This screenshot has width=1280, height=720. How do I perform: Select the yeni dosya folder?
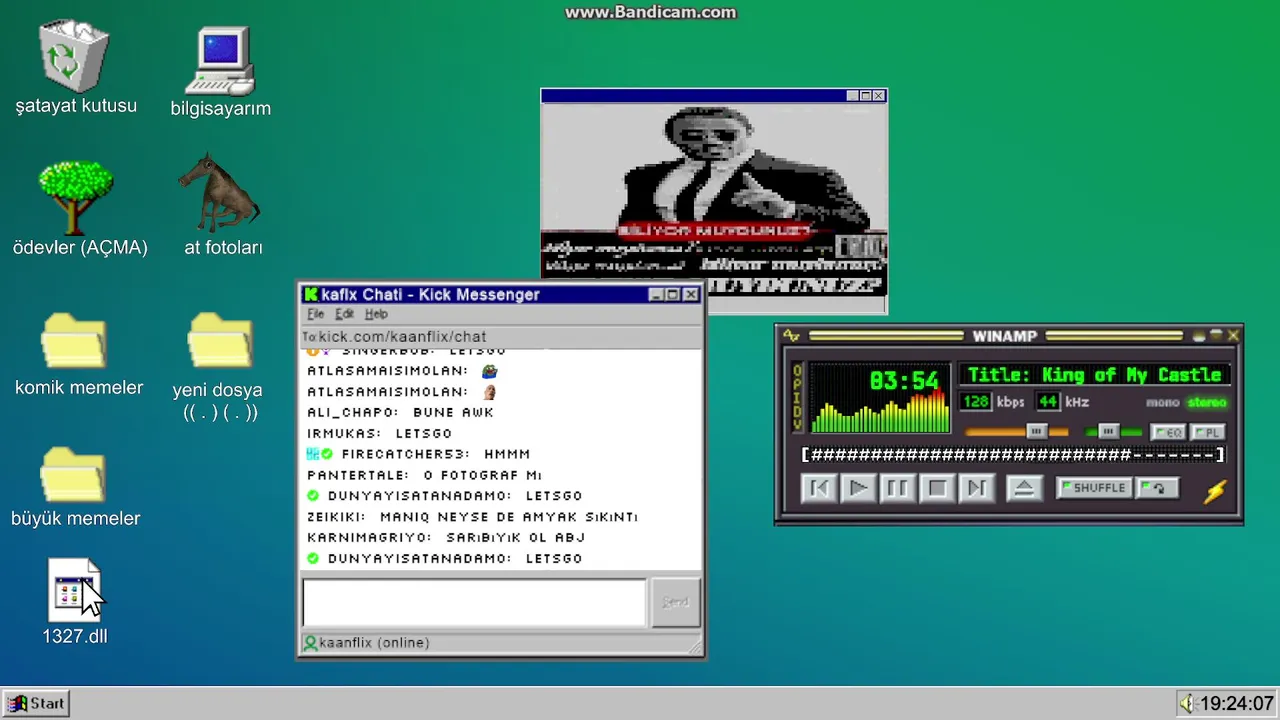coord(220,342)
